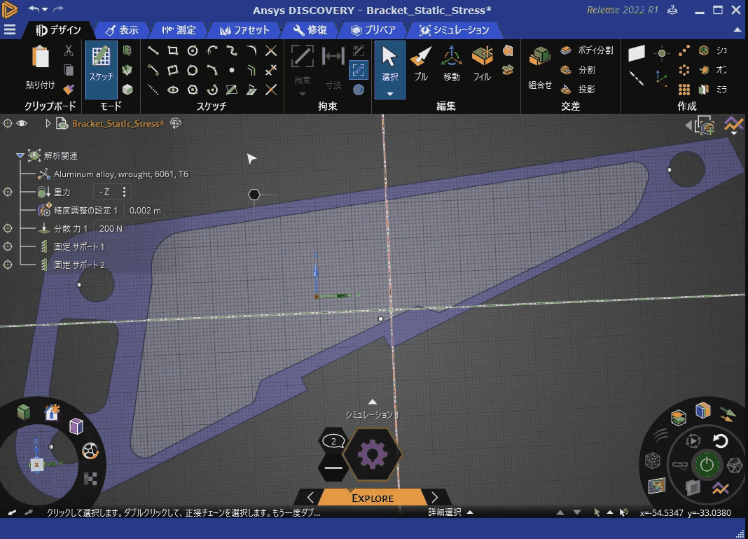
Task: Expand the 詳細選択 status bar arrow
Action: coord(470,513)
